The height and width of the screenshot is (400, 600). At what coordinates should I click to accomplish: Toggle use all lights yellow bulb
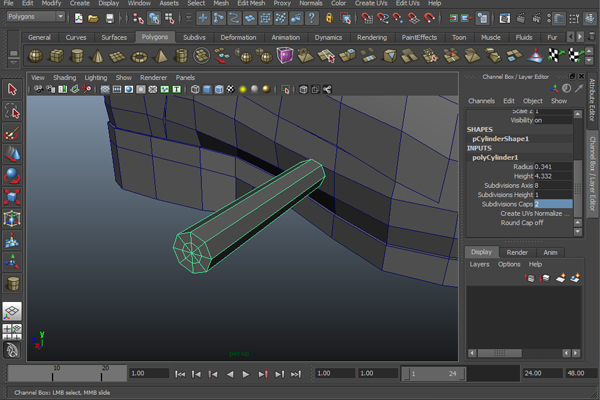[243, 89]
